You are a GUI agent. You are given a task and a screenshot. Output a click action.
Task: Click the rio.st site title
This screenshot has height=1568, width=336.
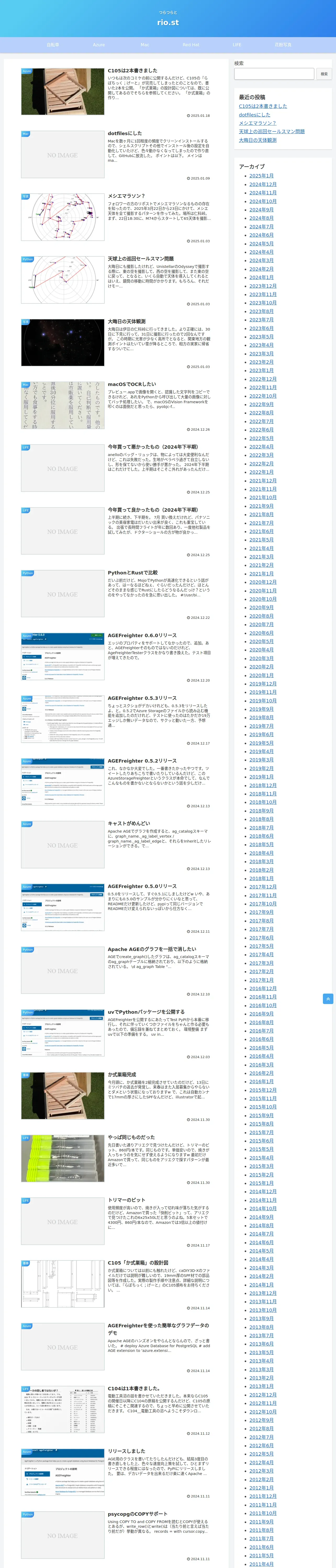(x=168, y=22)
